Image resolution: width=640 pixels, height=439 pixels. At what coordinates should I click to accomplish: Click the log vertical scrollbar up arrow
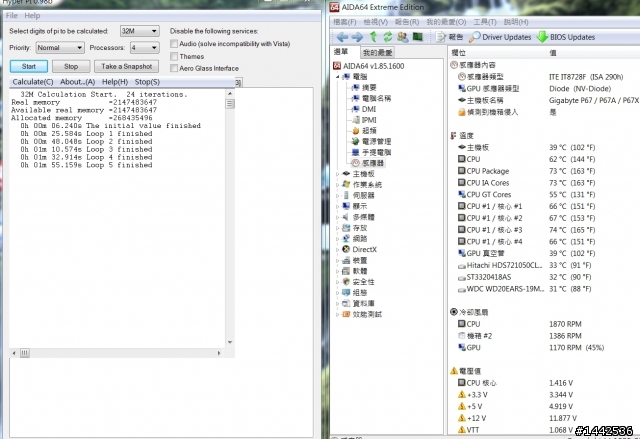tap(230, 93)
